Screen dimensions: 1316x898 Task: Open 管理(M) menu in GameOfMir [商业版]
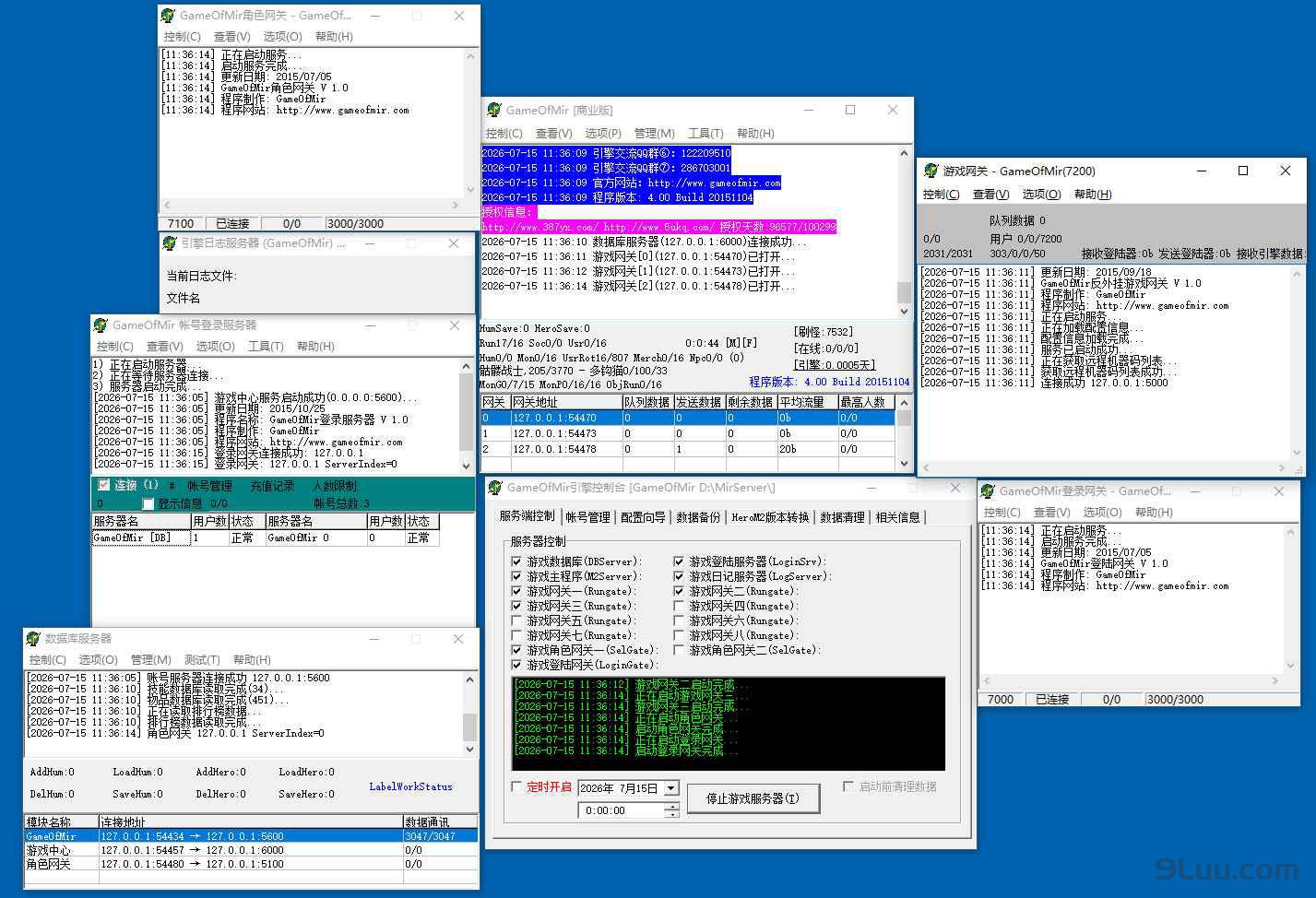click(x=655, y=134)
